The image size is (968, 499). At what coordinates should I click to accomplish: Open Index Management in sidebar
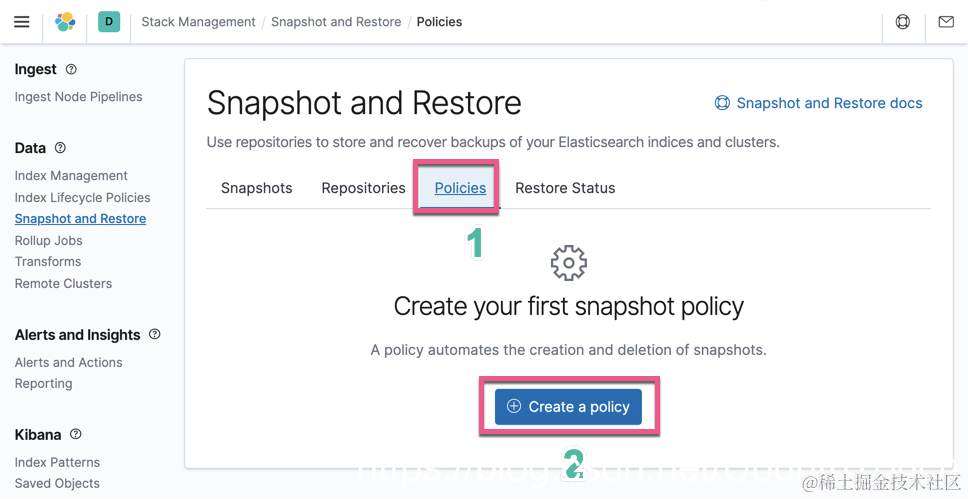point(71,175)
